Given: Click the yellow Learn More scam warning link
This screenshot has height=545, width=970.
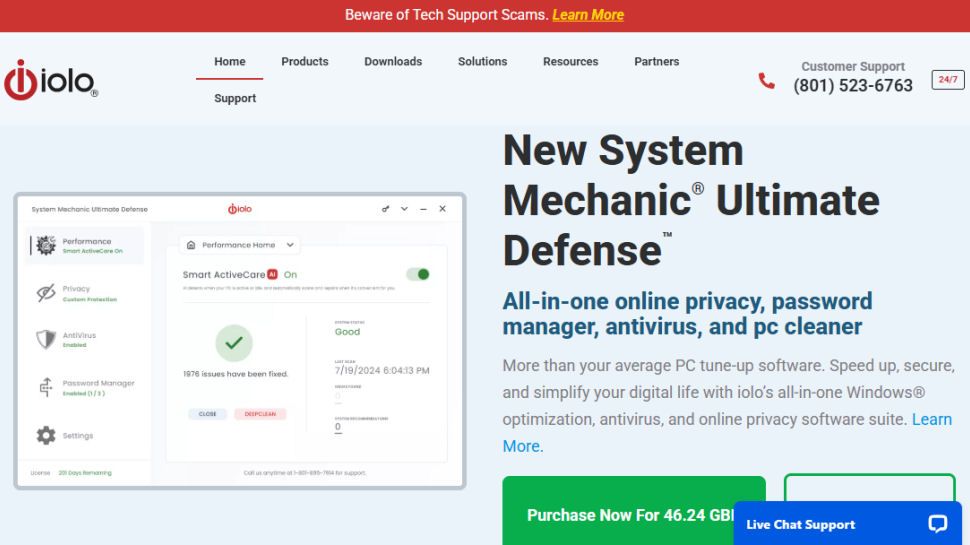Looking at the screenshot, I should click(588, 15).
